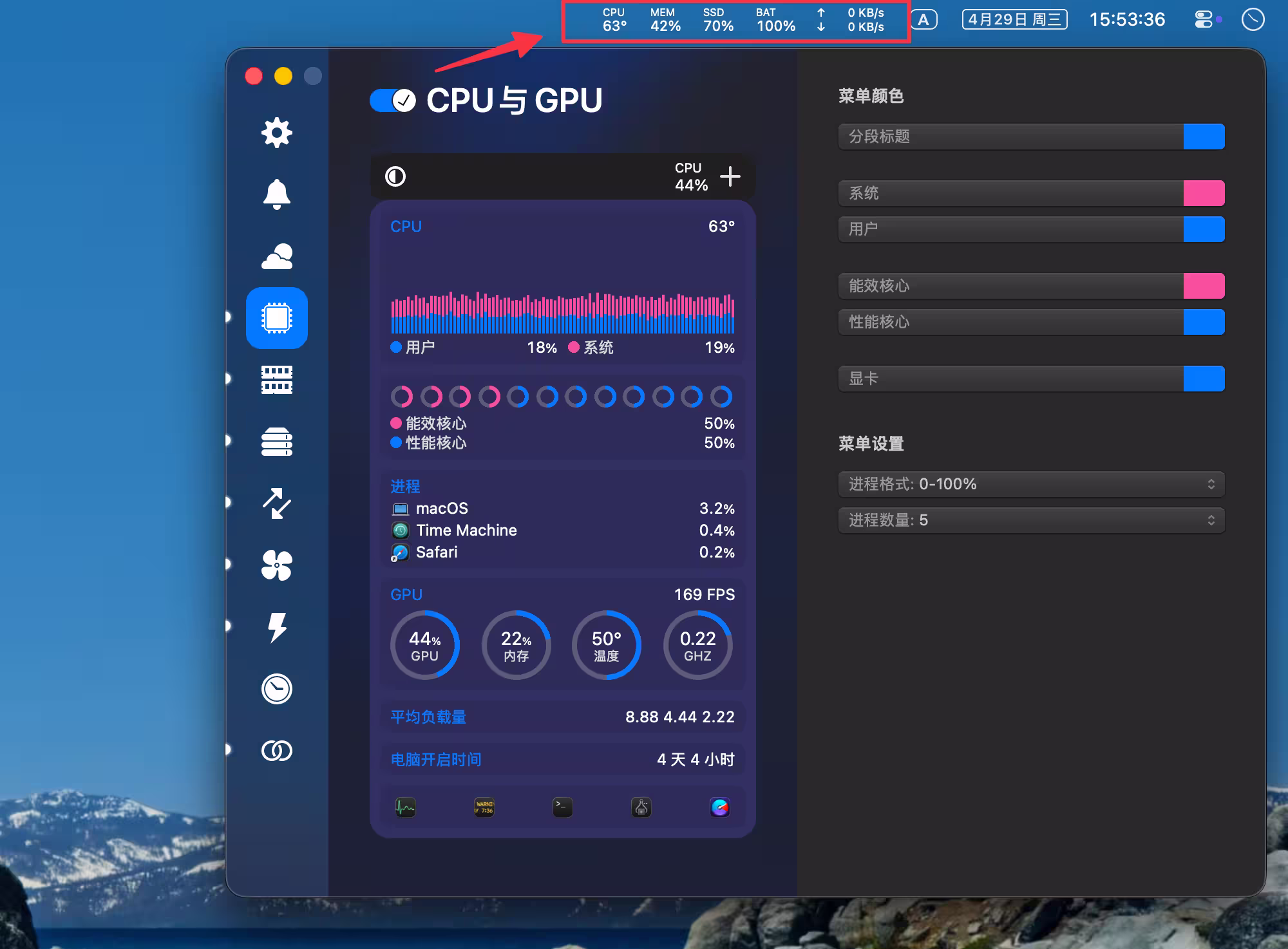
Task: Click the CPU 63° menu bar readout
Action: [612, 19]
